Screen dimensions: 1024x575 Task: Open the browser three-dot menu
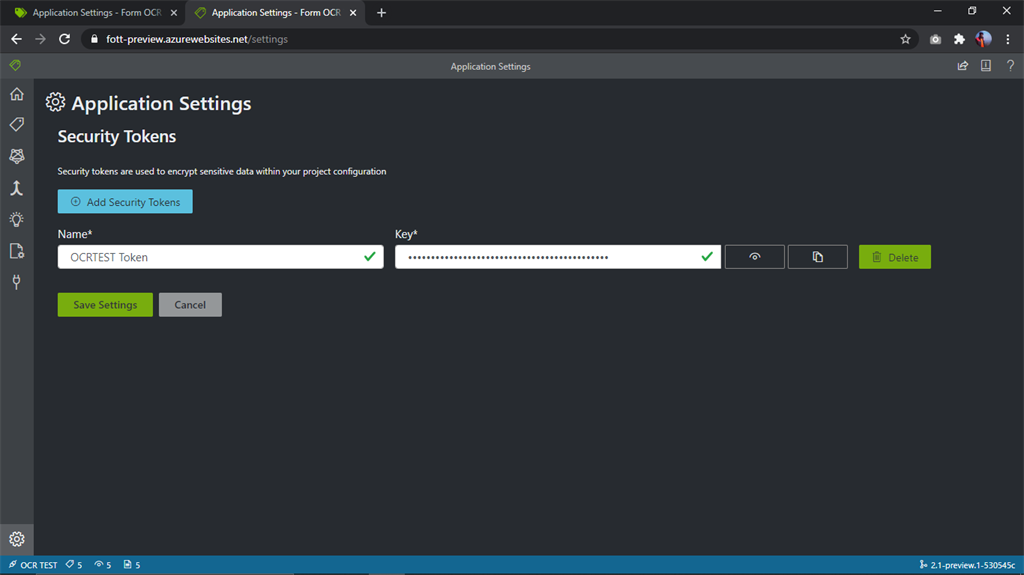[1008, 39]
